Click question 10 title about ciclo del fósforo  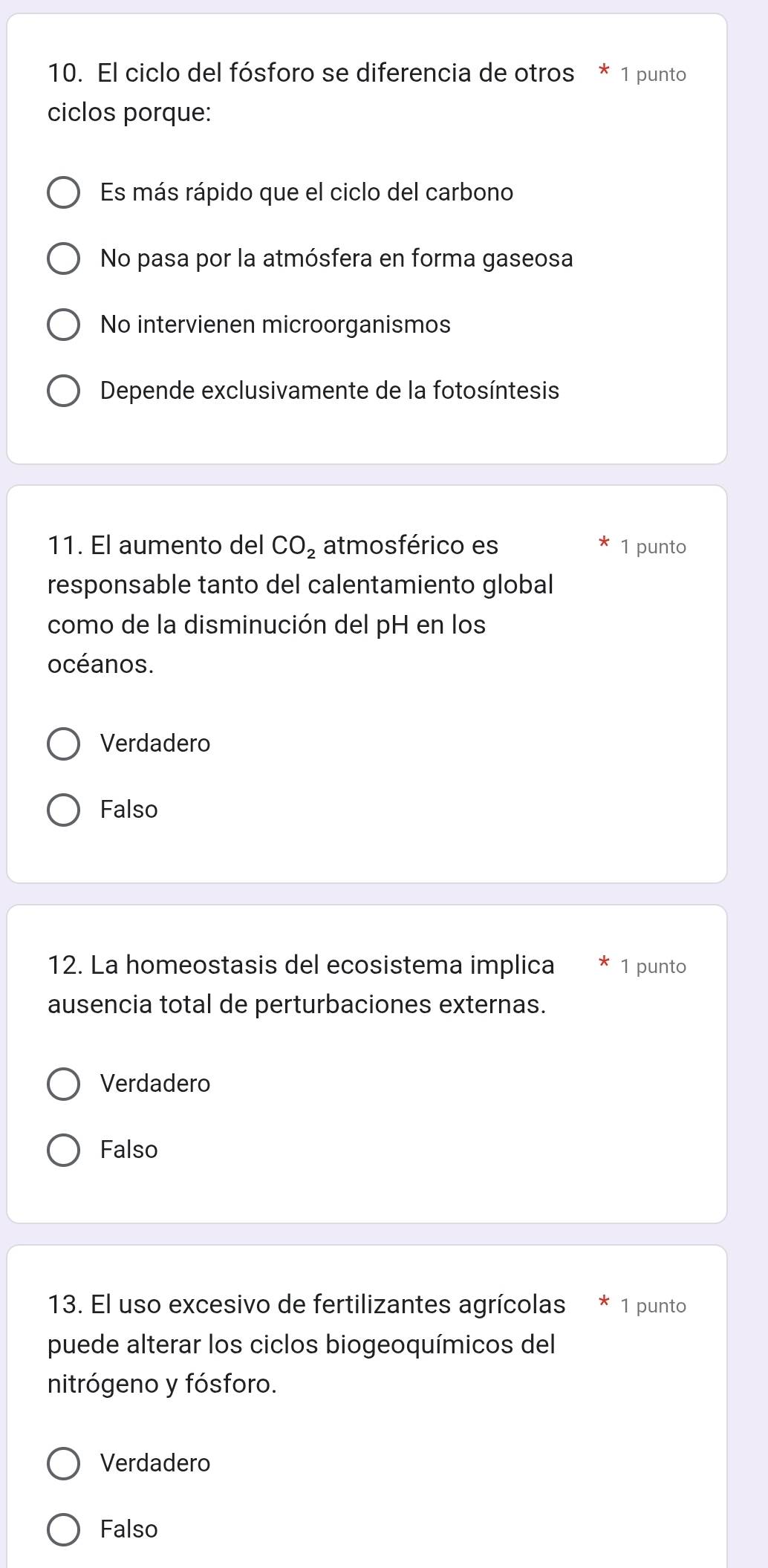(x=310, y=93)
